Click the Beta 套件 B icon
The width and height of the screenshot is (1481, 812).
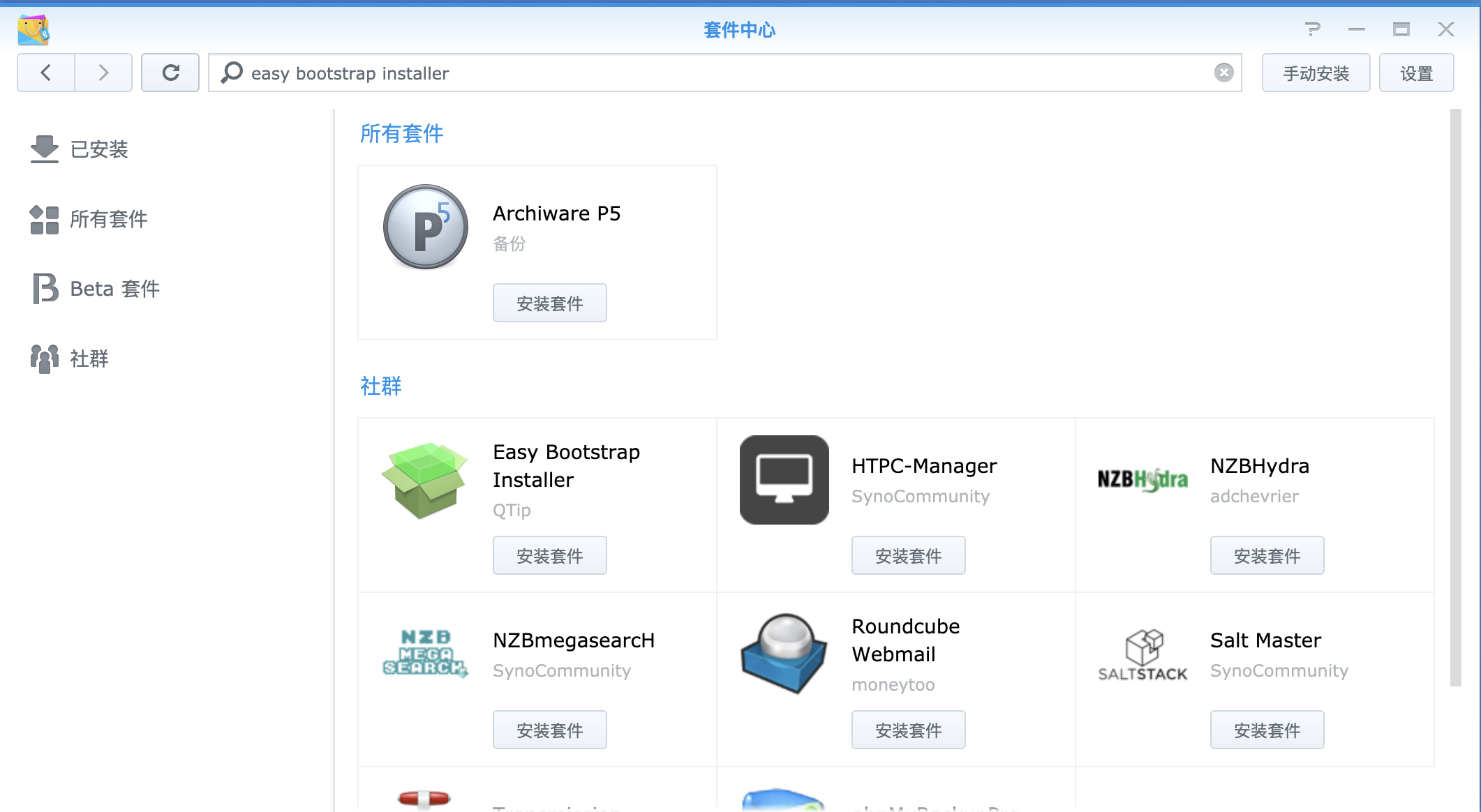pyautogui.click(x=45, y=288)
